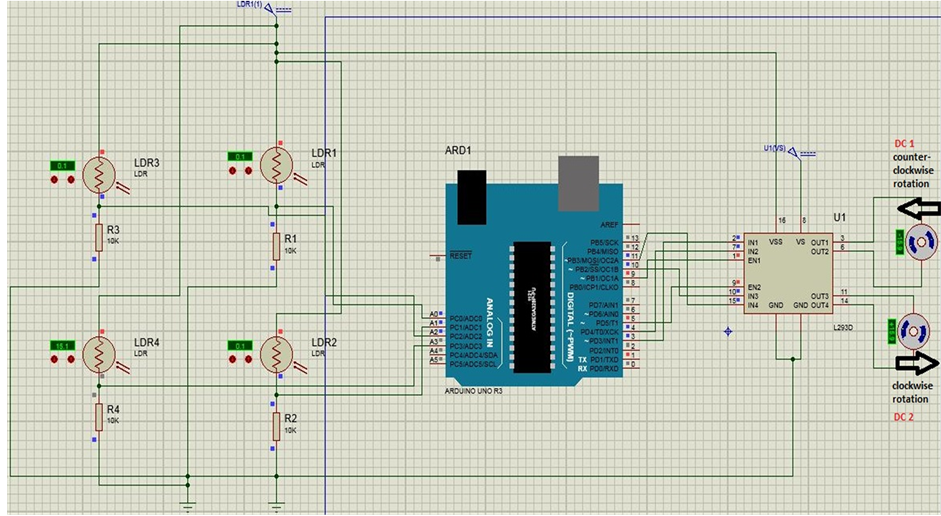Click the upper DC motor symbol
Image resolution: width=941 pixels, height=516 pixels.
point(919,241)
